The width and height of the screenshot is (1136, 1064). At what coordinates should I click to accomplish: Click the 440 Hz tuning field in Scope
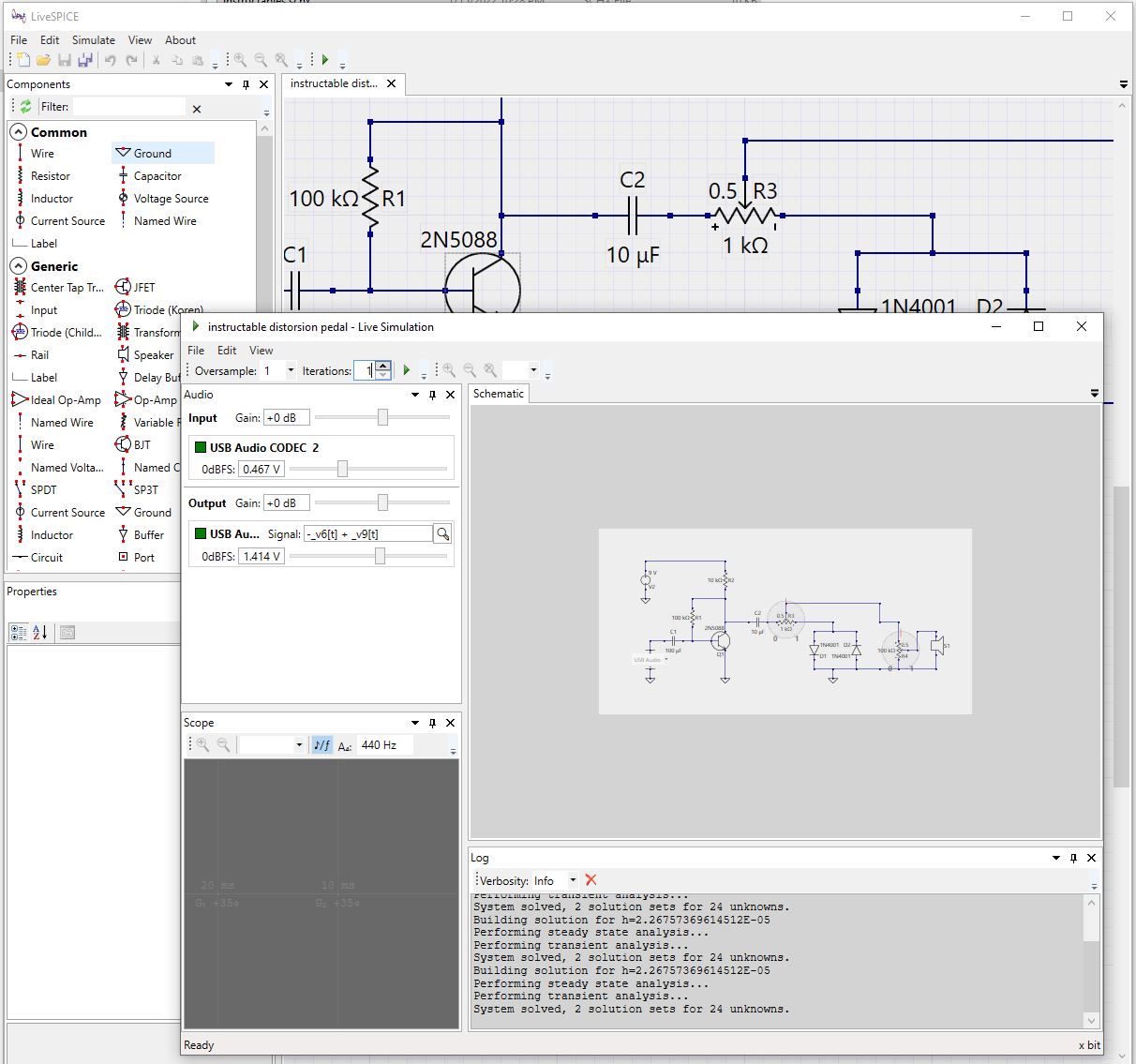tap(386, 744)
